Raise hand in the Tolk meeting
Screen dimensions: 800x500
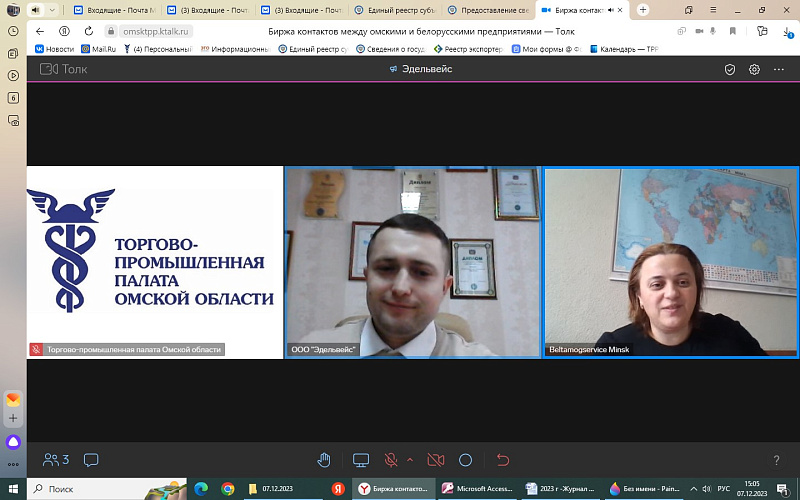[x=324, y=460]
